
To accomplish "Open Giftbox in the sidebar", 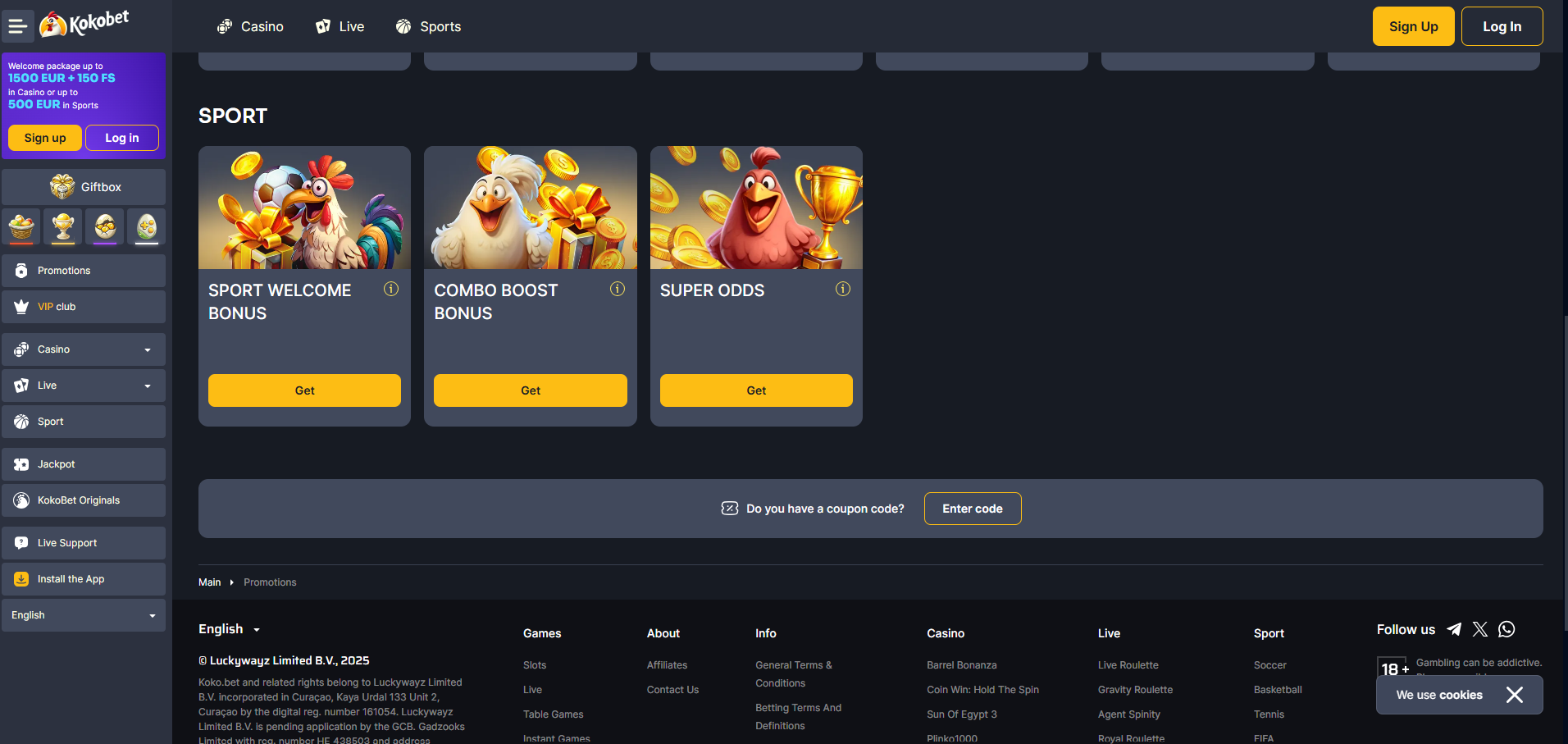I will pos(84,187).
